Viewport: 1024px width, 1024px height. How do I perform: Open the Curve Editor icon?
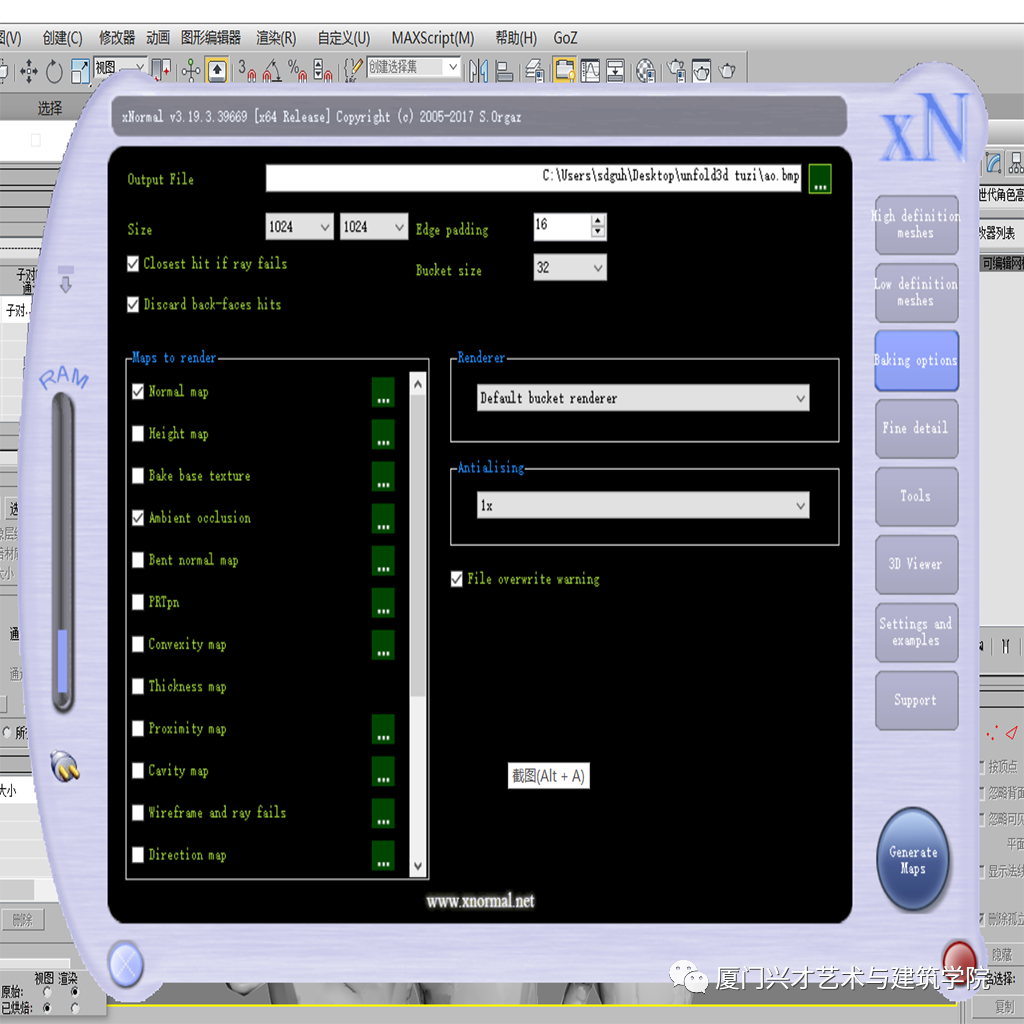pos(590,71)
